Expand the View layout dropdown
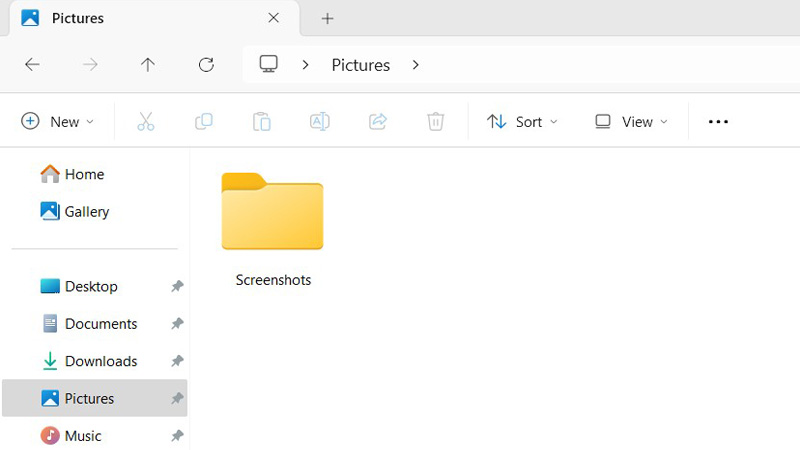Screen dimensions: 800x450 click(631, 122)
